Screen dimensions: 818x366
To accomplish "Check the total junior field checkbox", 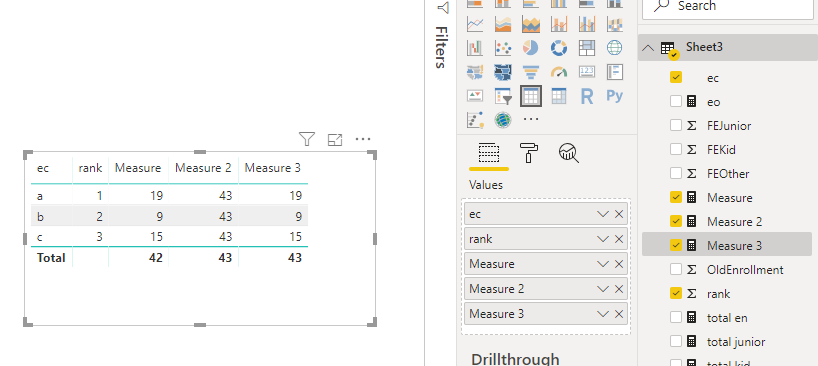I will (676, 341).
